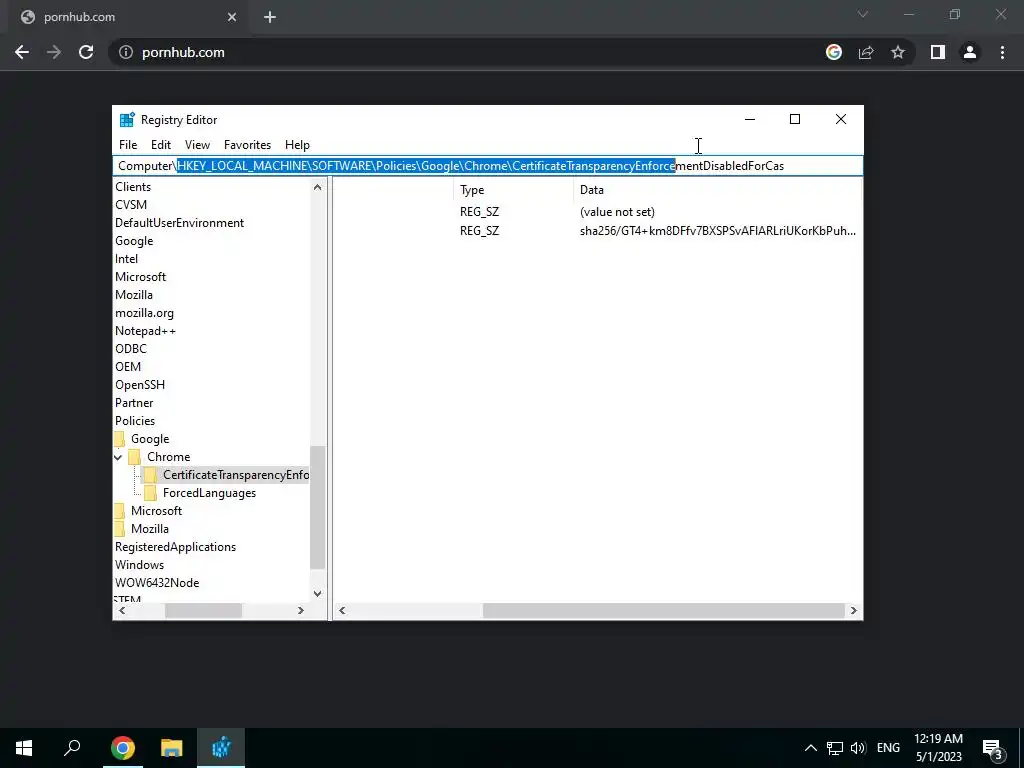Select the (value not set) entry
Screen dimensions: 1024x768
(617, 212)
